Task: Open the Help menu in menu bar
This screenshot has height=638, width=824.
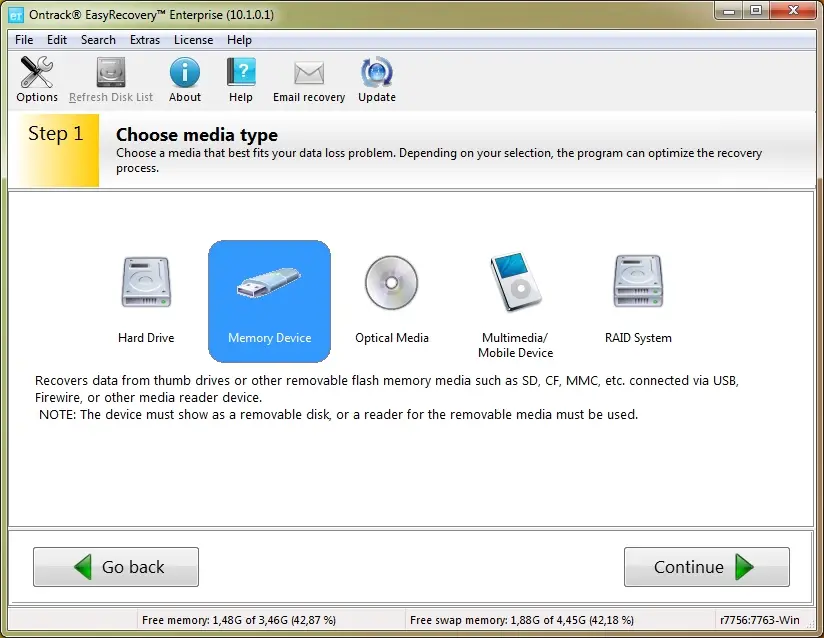Action: click(239, 40)
